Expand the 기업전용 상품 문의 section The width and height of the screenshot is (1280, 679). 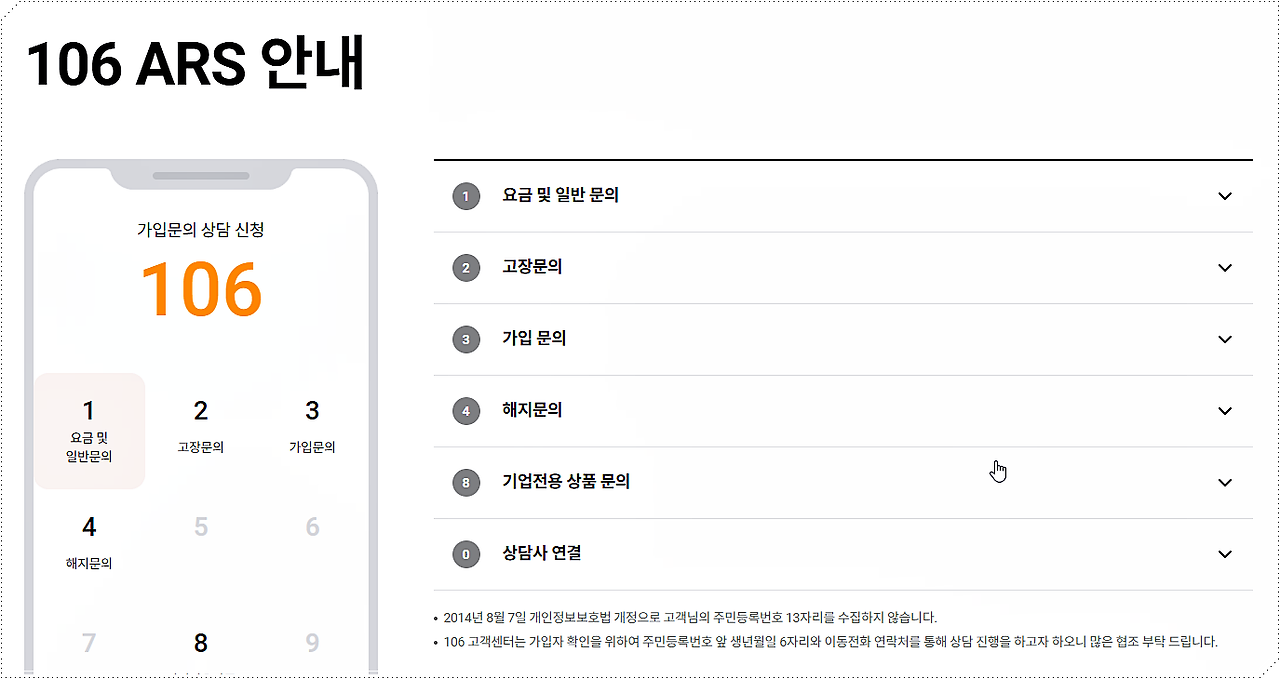pyautogui.click(x=1224, y=482)
